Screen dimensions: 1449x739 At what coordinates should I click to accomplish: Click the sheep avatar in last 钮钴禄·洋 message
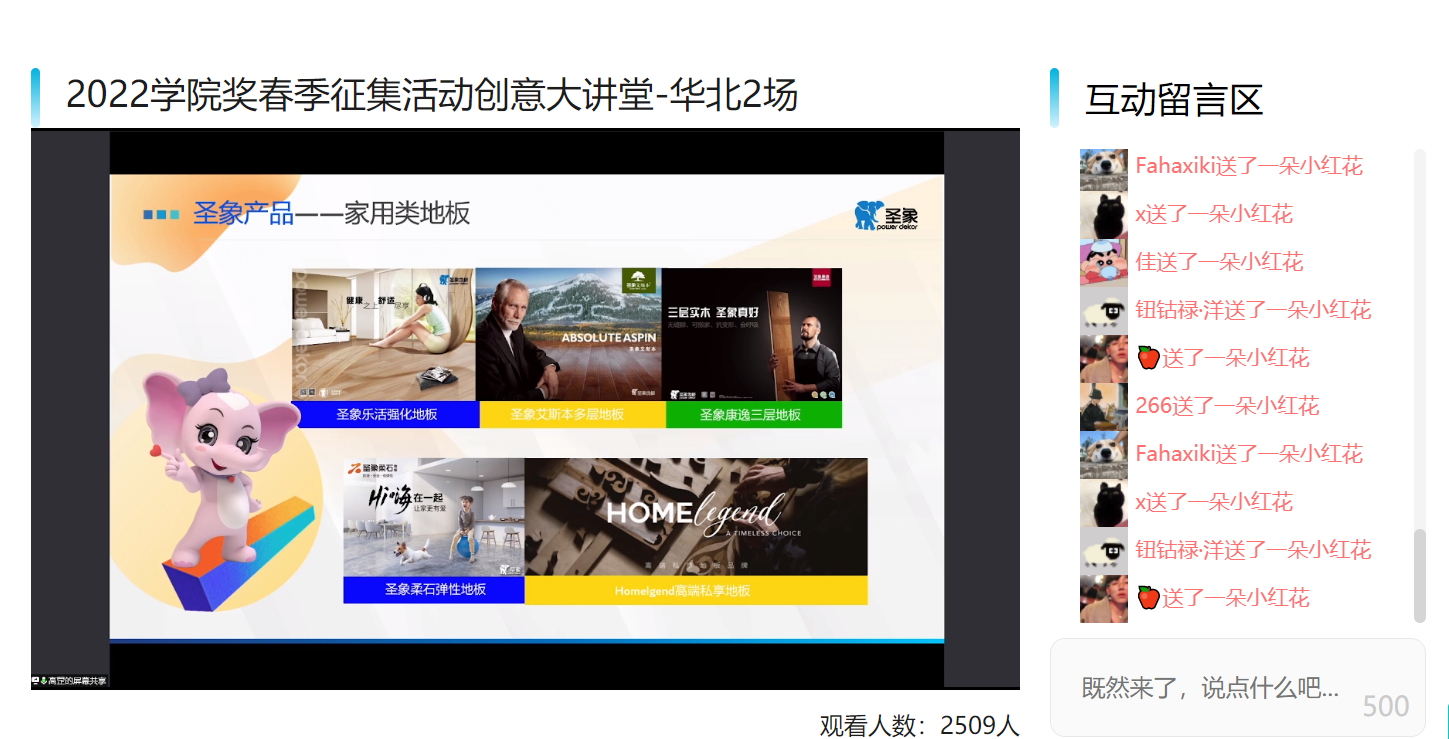pyautogui.click(x=1104, y=550)
